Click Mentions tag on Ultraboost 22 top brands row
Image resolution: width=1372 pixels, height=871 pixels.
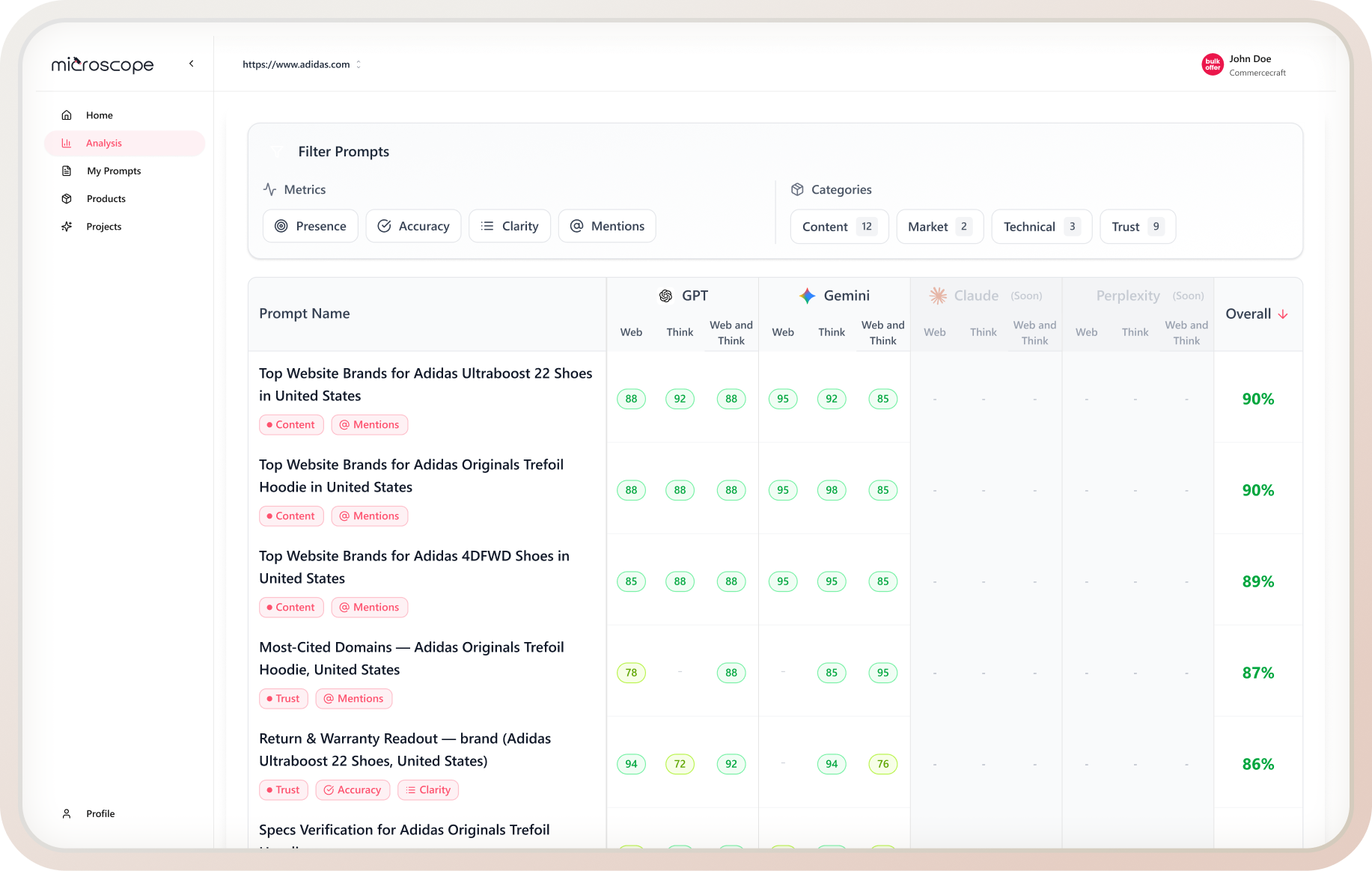point(369,425)
